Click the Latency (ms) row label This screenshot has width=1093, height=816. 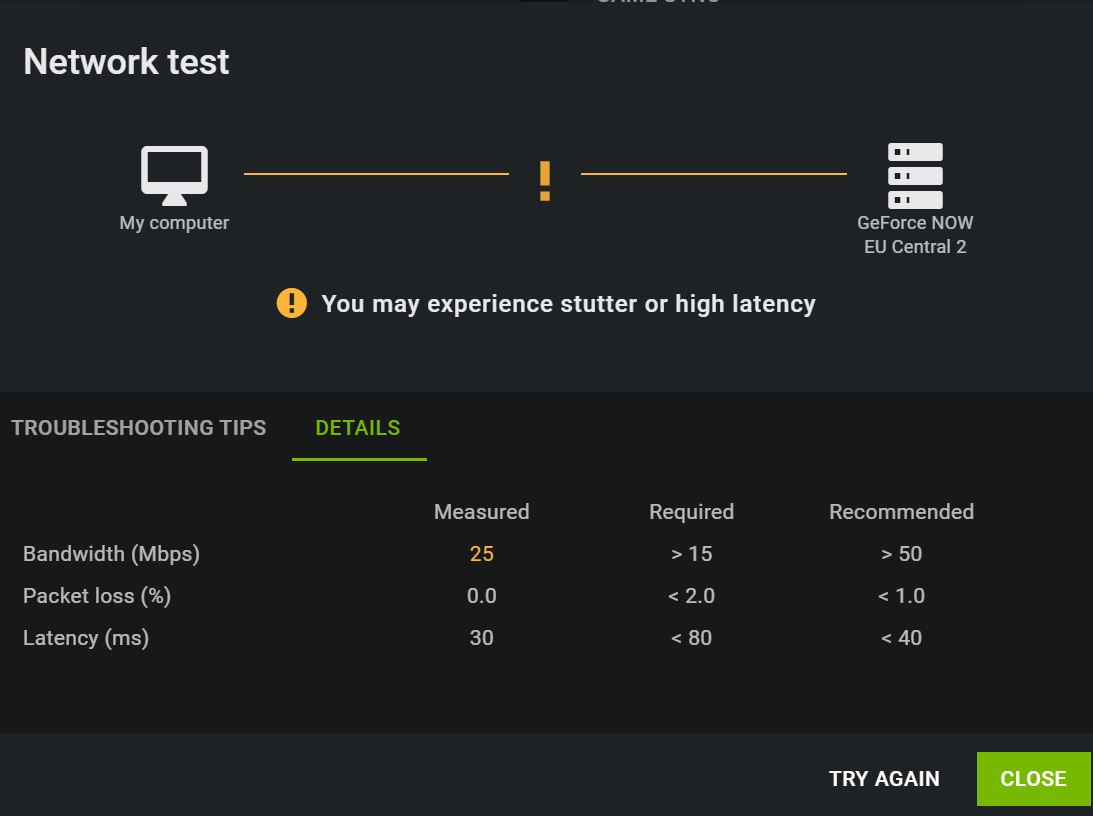(86, 638)
